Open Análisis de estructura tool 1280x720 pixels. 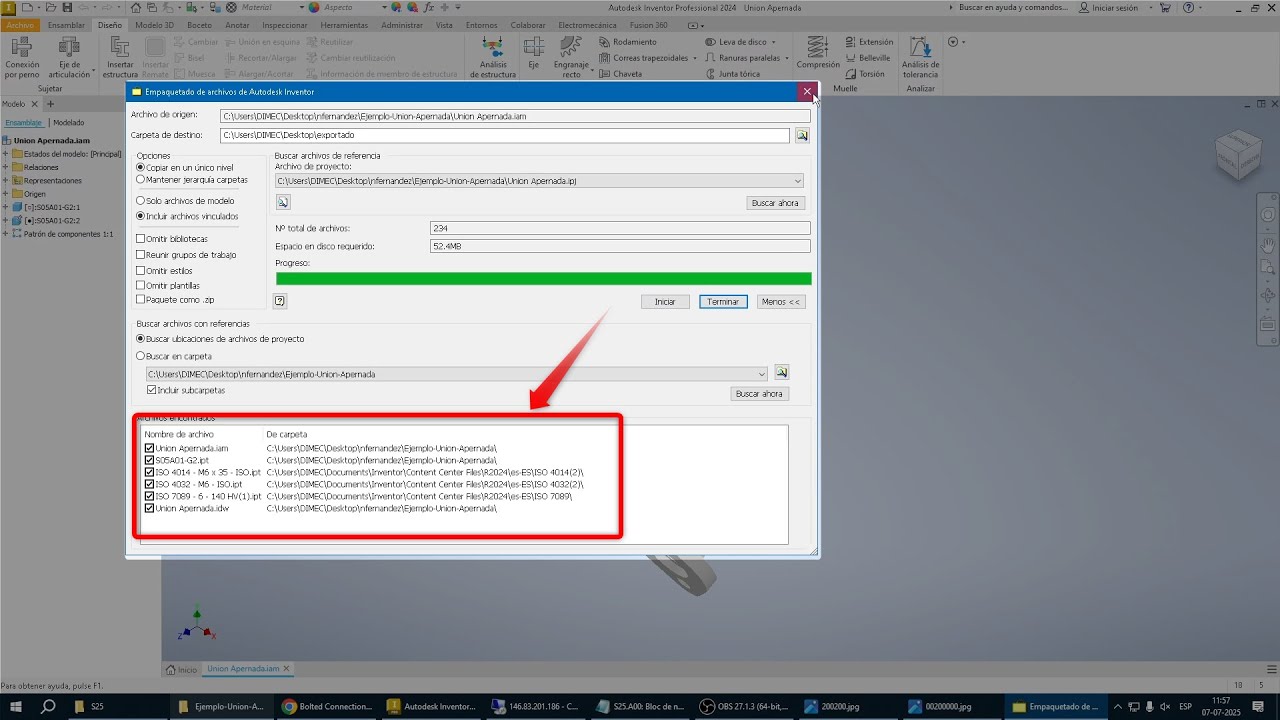pyautogui.click(x=492, y=56)
